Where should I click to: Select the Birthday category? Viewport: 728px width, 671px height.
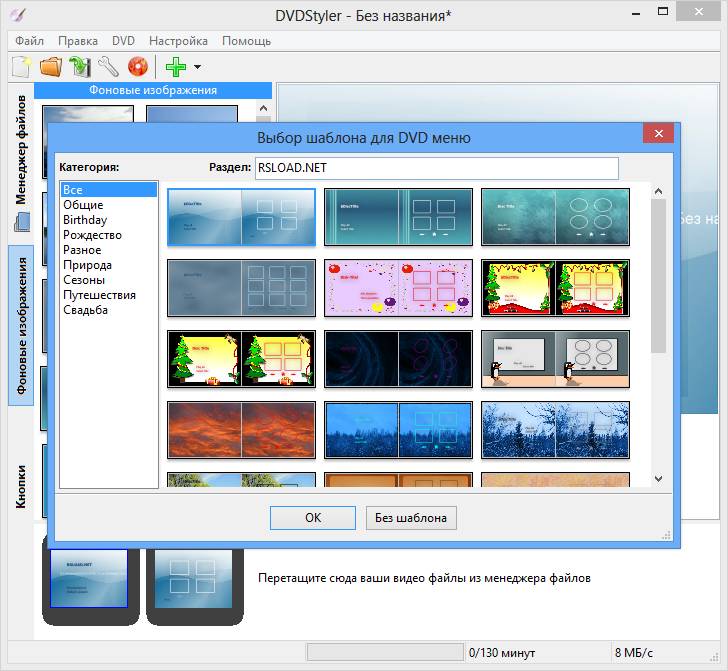coord(109,220)
